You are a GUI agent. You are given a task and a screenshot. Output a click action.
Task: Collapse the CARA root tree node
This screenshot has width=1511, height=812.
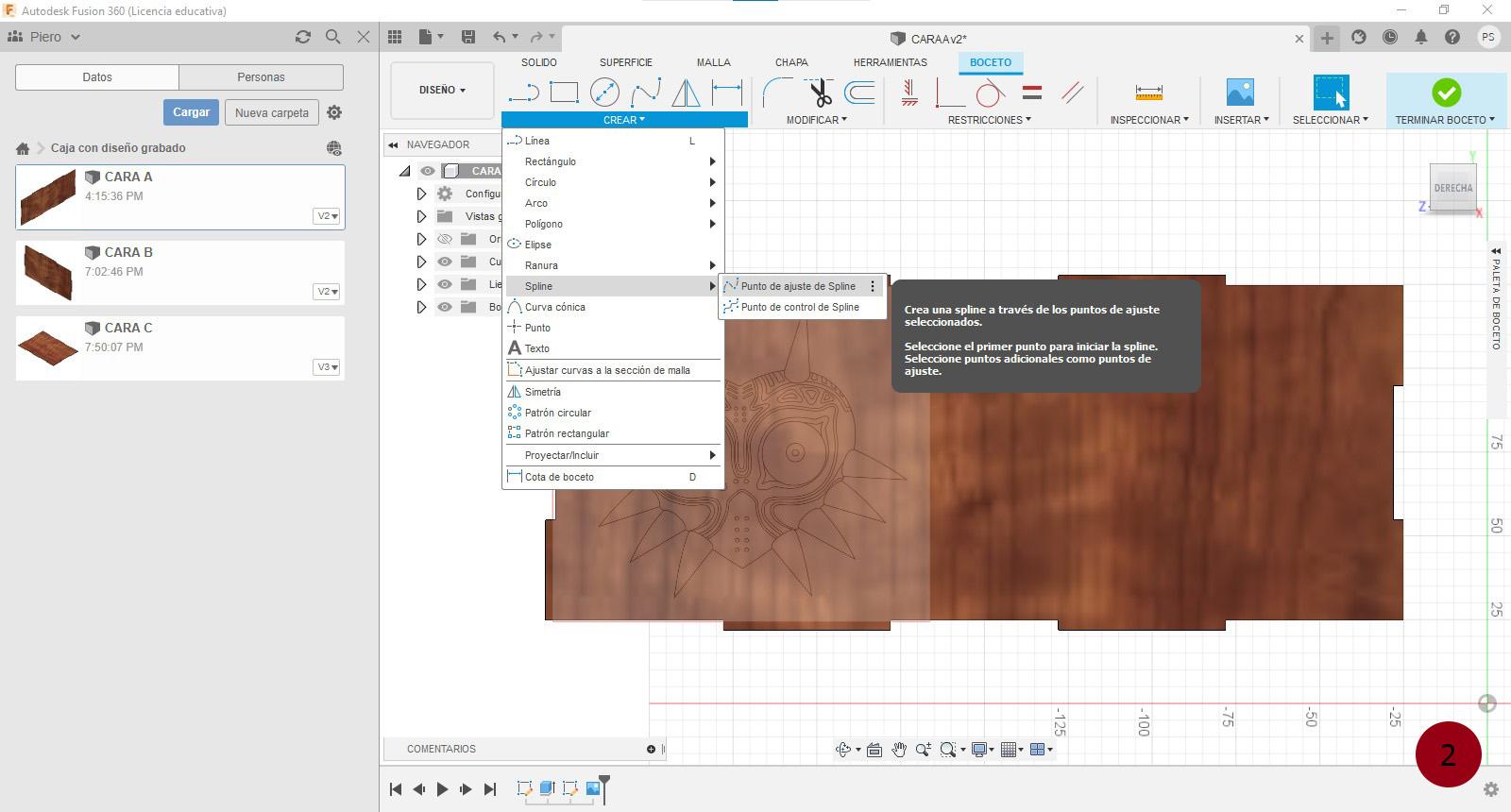pos(405,171)
